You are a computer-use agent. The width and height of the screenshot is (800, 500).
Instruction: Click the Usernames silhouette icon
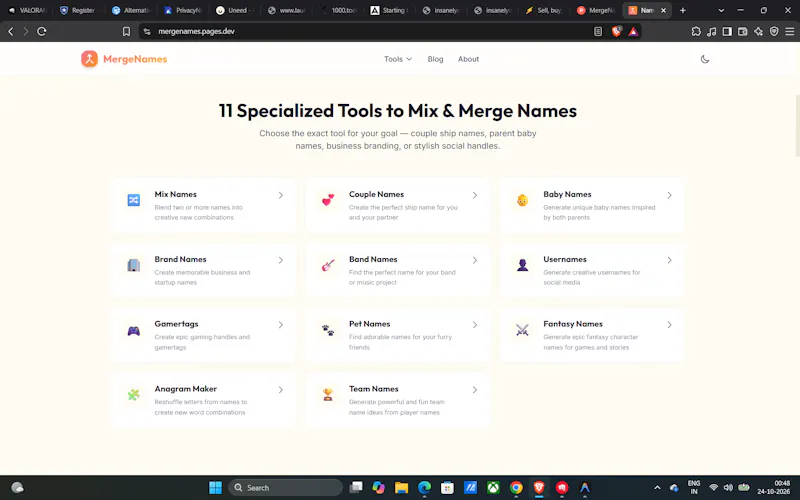(x=522, y=265)
